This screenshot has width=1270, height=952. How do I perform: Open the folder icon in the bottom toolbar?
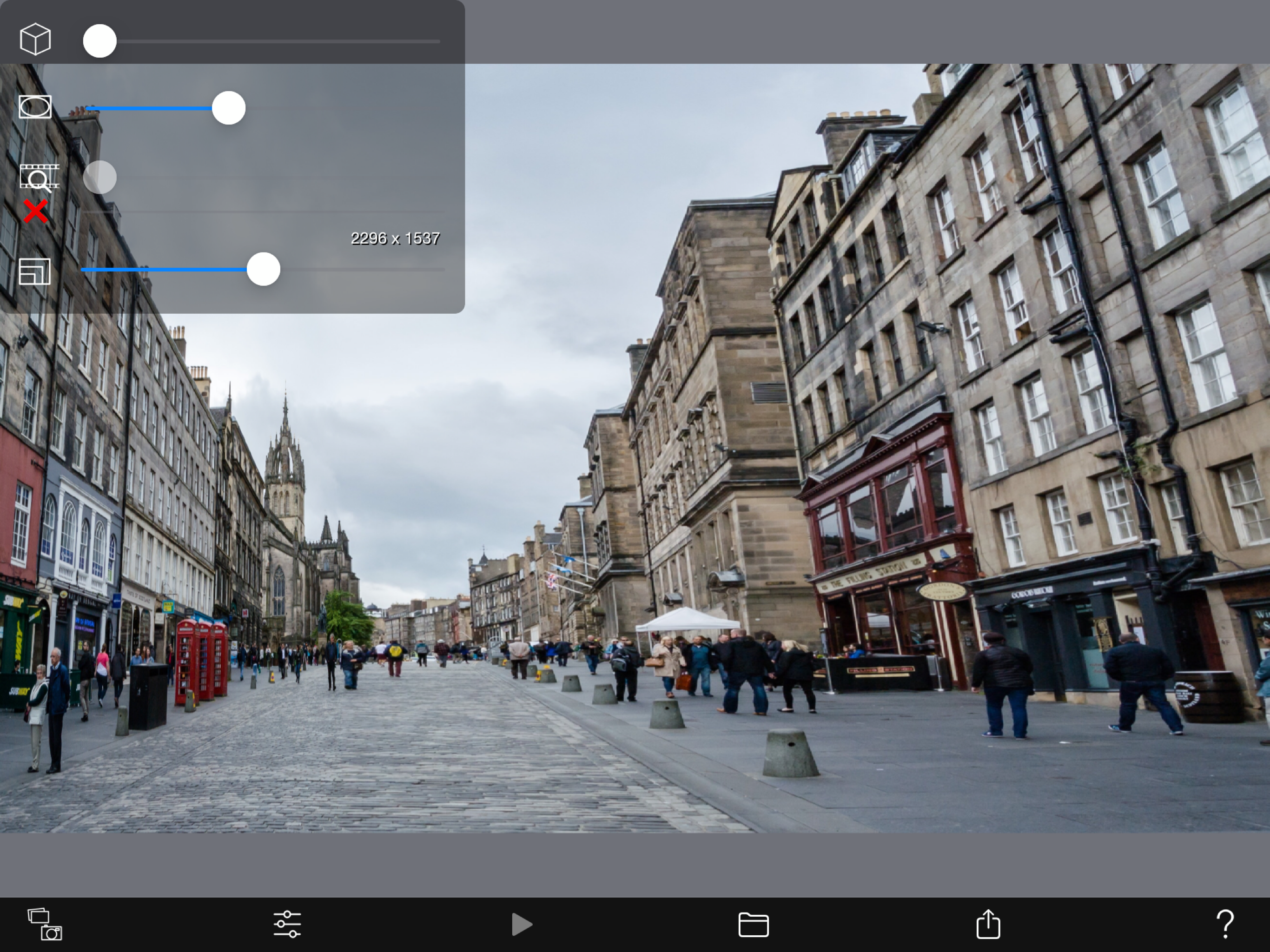pos(753,925)
